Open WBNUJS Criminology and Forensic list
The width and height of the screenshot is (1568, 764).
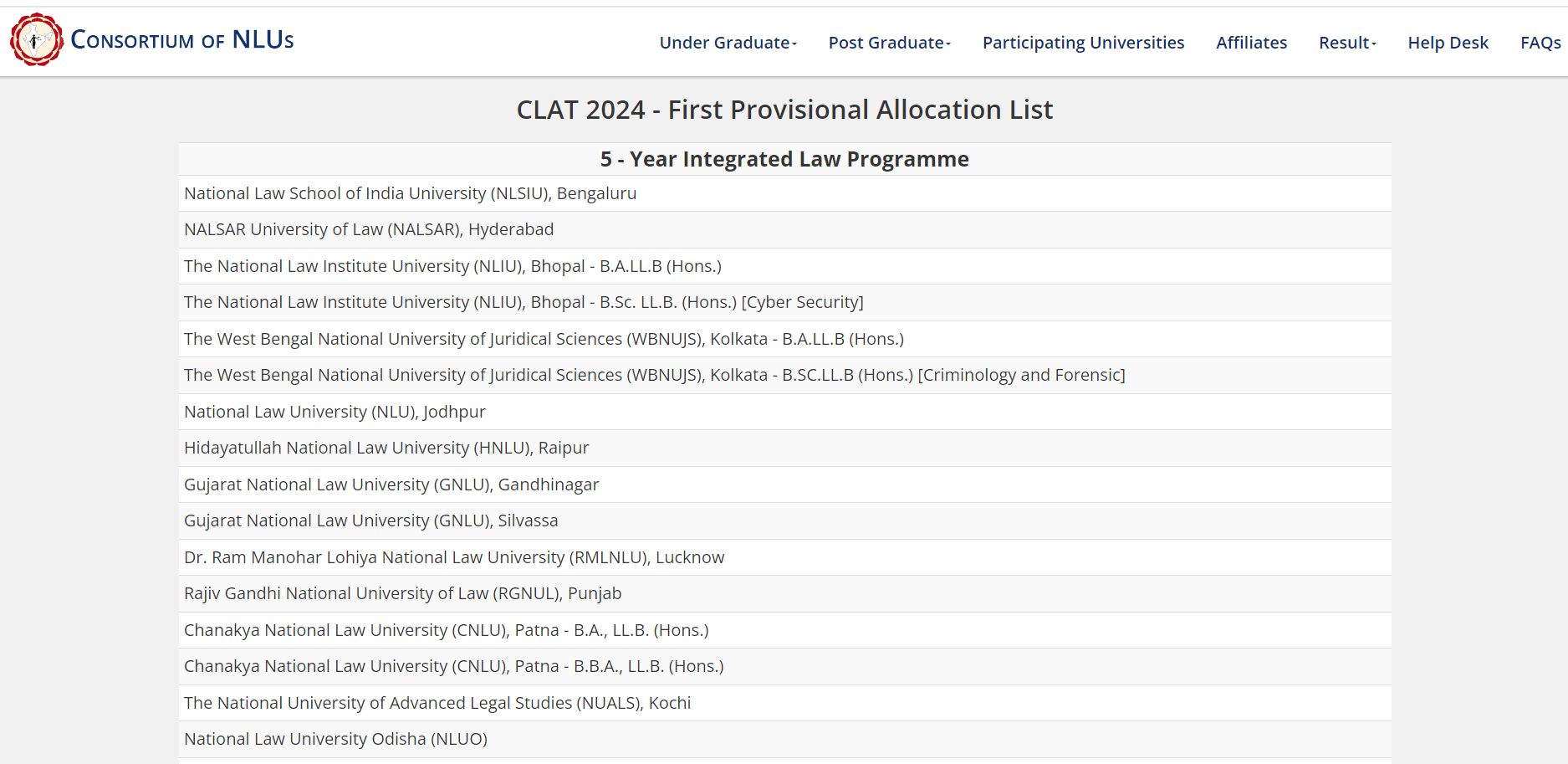(x=655, y=375)
